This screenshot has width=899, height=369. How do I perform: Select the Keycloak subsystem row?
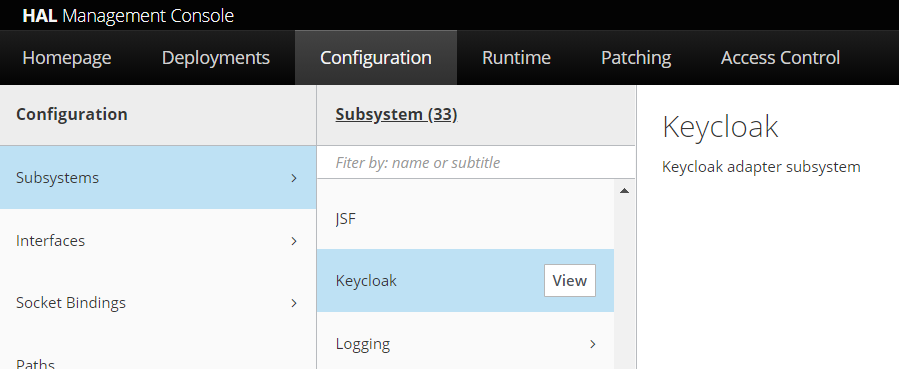[465, 281]
